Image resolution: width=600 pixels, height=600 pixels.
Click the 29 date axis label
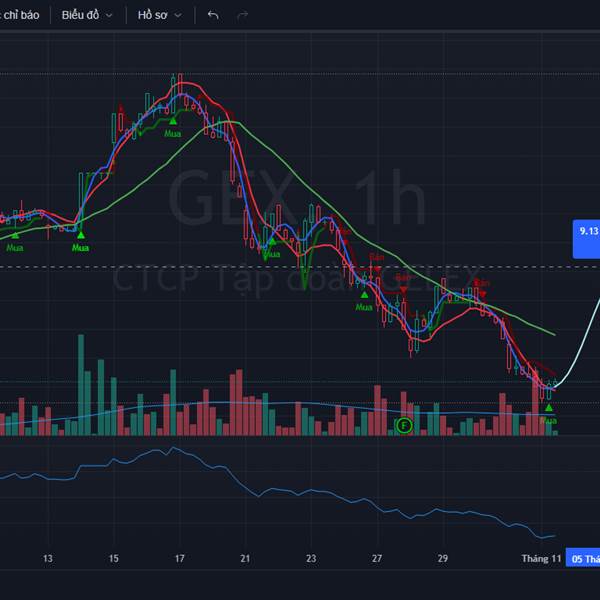[443, 559]
